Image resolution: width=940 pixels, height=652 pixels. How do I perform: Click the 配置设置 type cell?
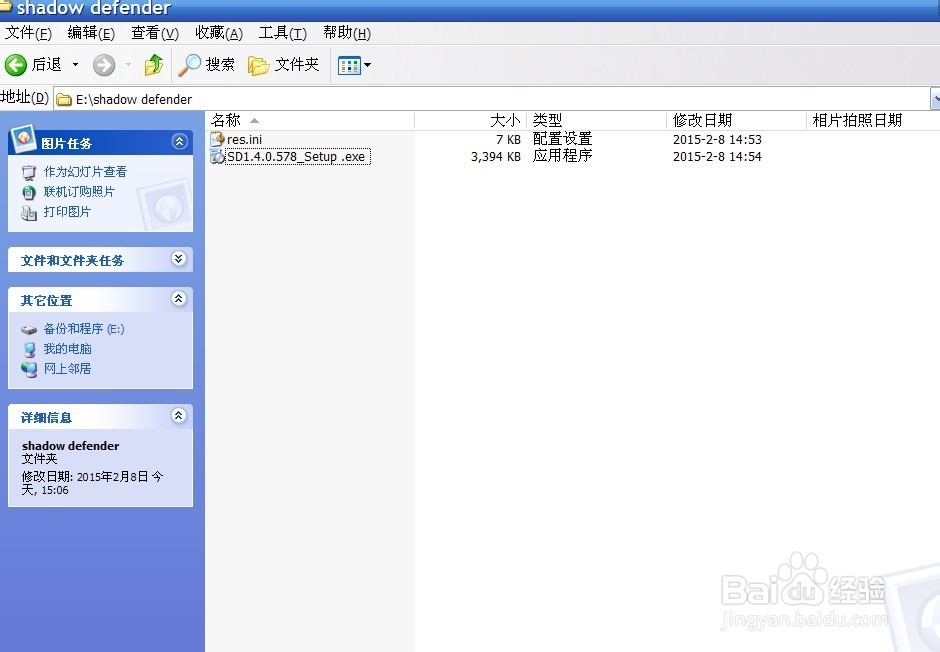tap(562, 139)
